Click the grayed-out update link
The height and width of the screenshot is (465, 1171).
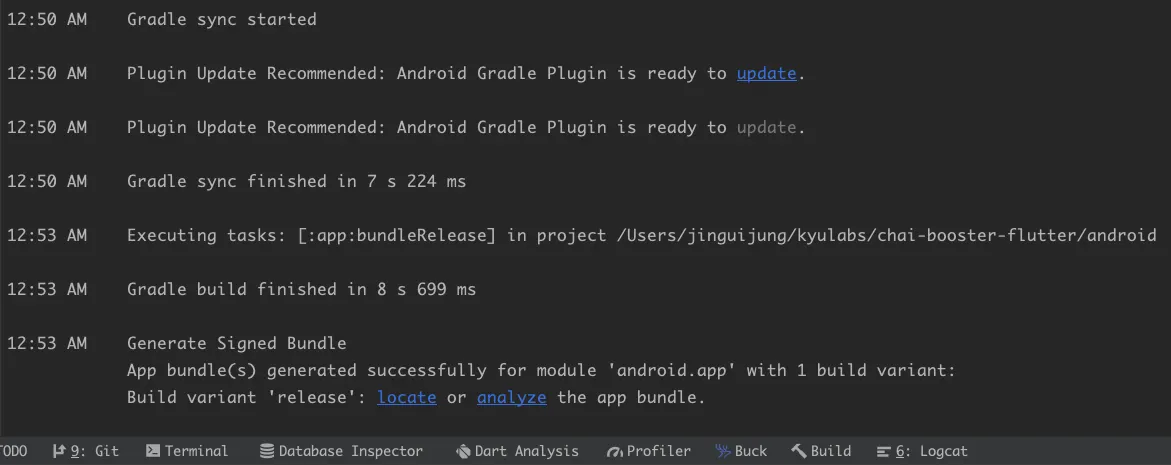(766, 128)
